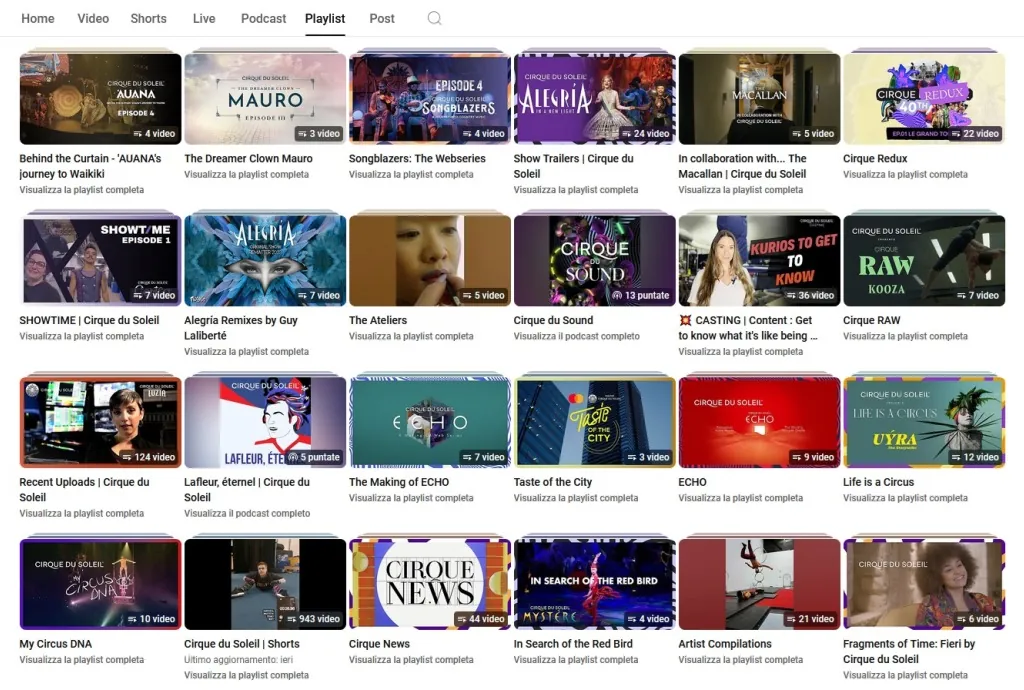Click 'Life is a Circus' title link

click(x=878, y=482)
